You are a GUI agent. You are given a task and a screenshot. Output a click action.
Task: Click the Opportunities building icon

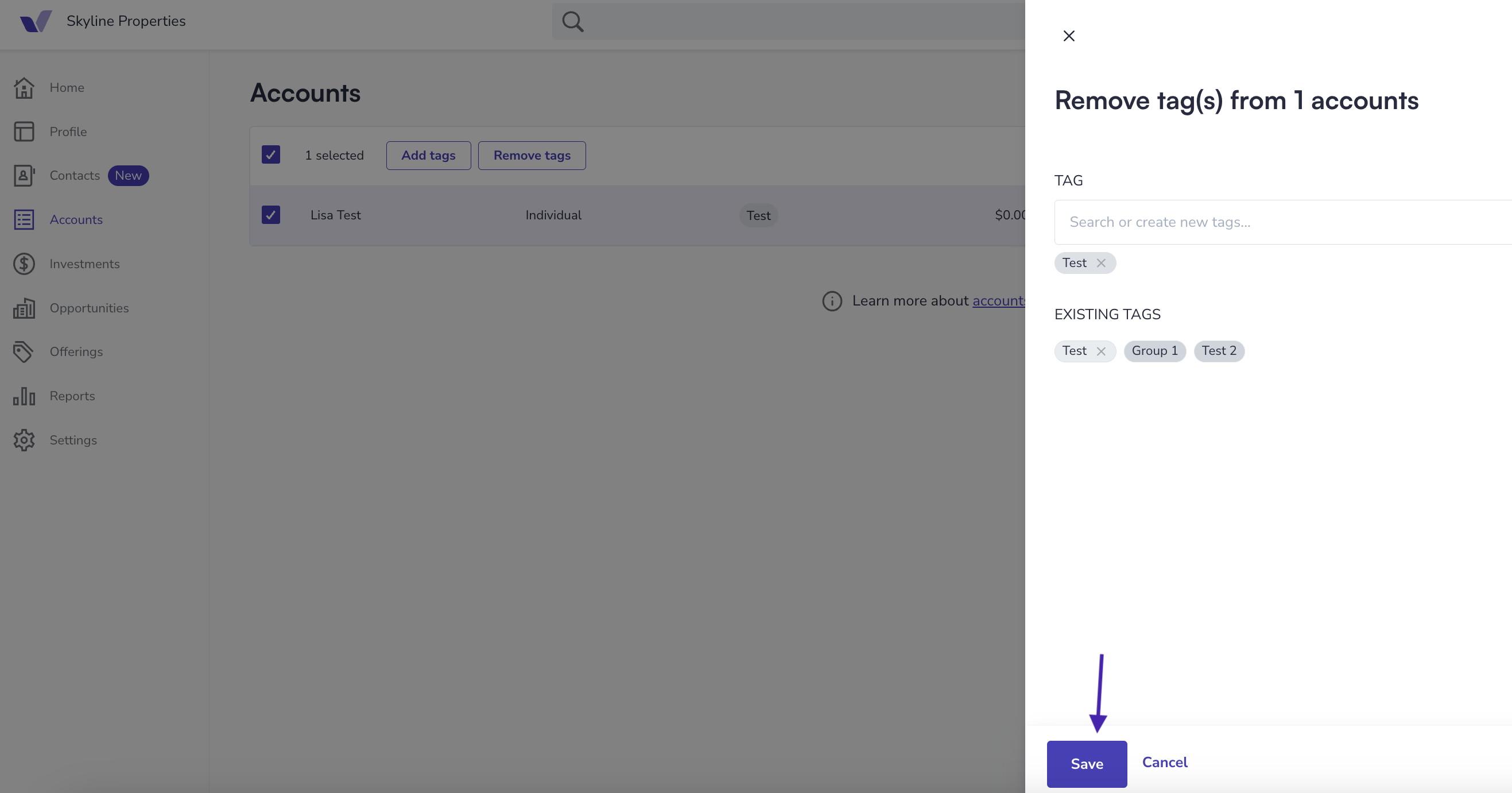[24, 308]
